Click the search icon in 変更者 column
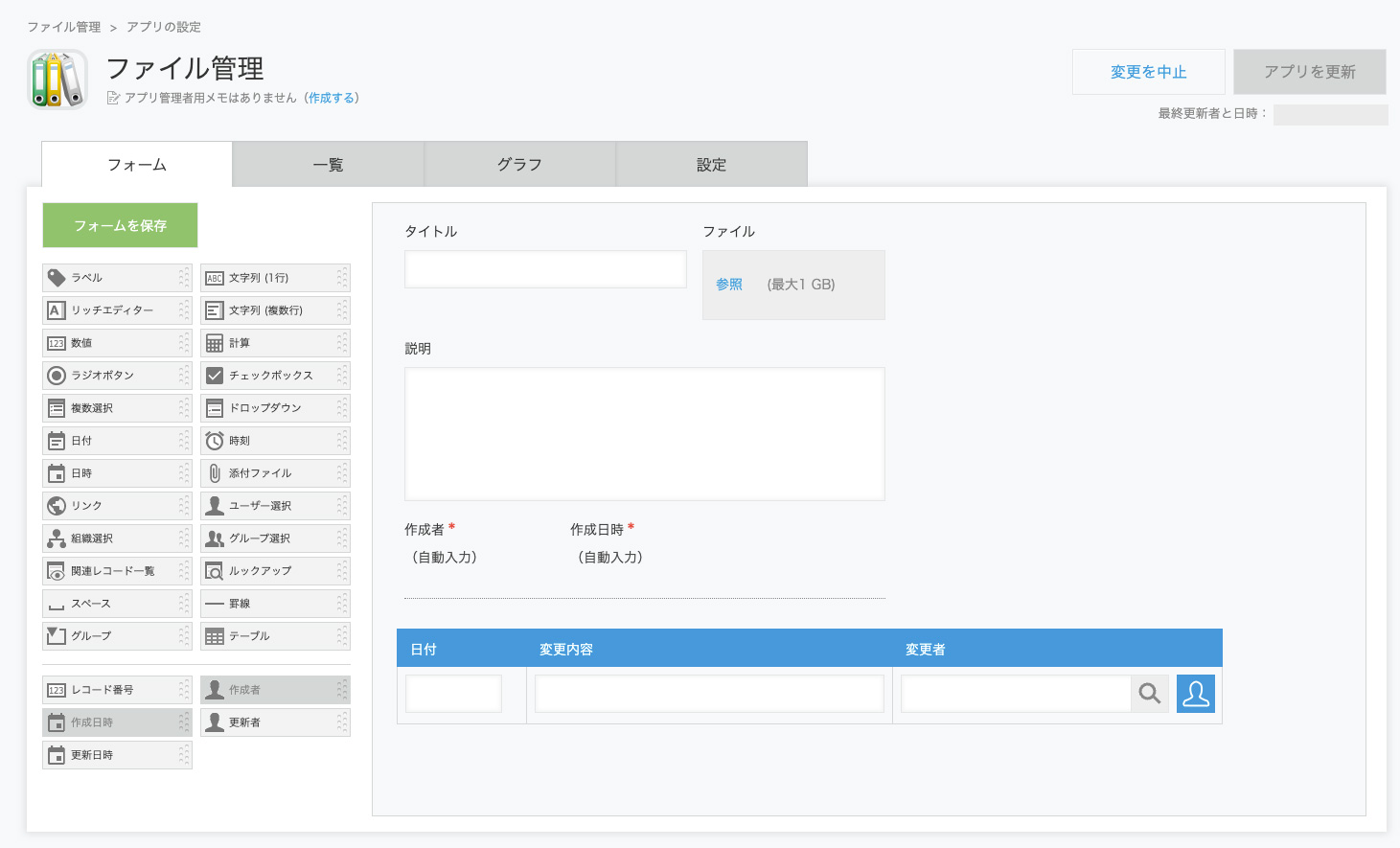The height and width of the screenshot is (848, 1400). (x=1150, y=694)
